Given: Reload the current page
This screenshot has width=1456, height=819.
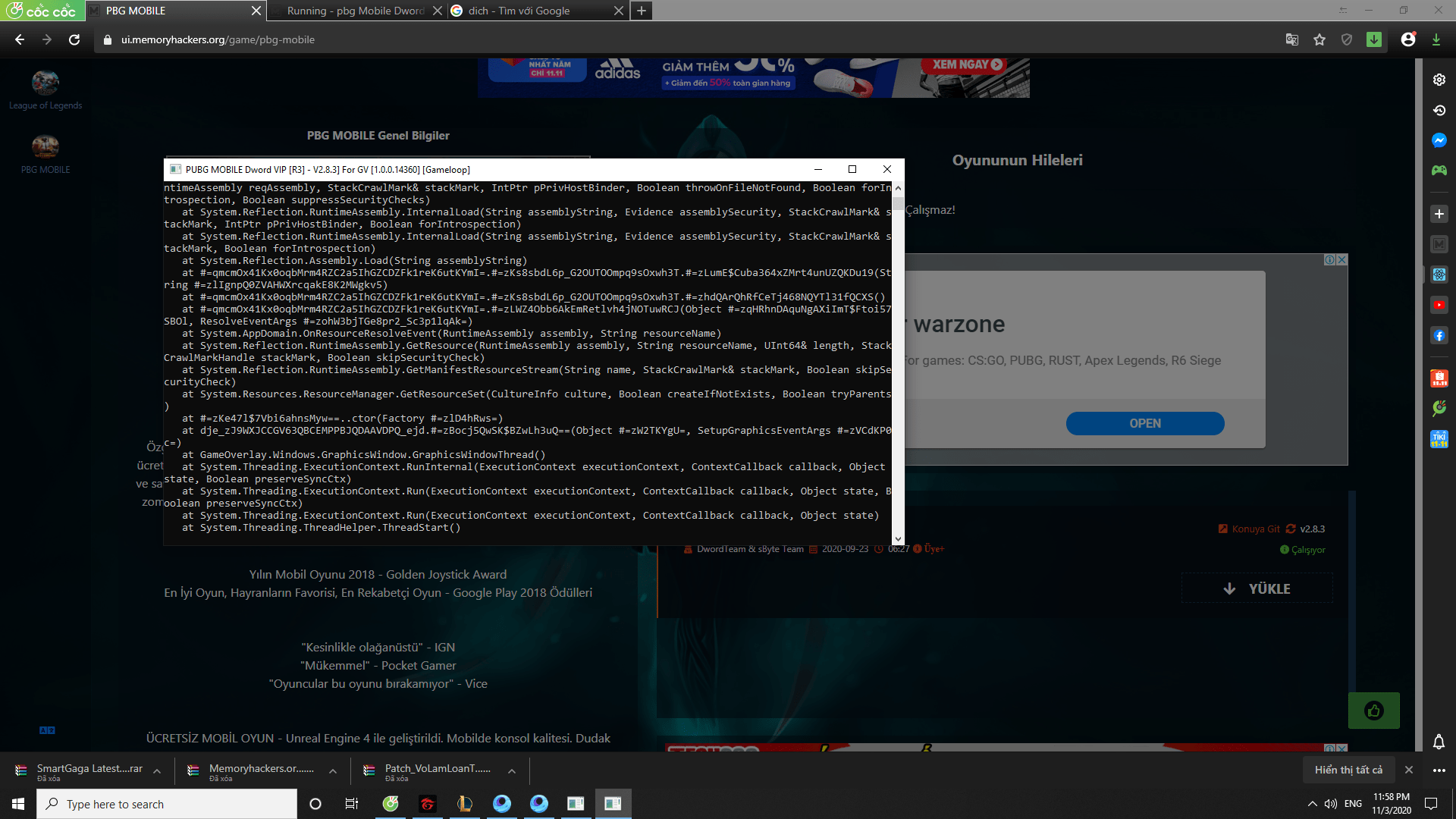Looking at the screenshot, I should click(74, 39).
